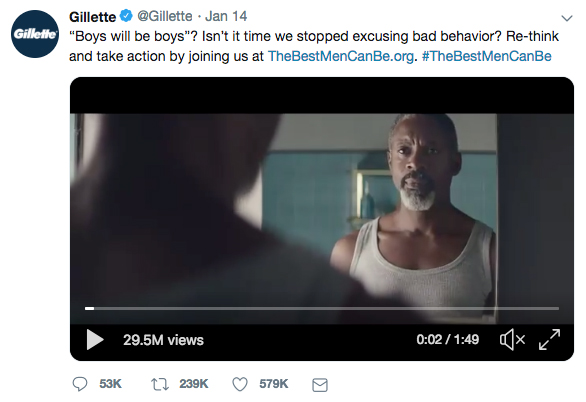Open the Gillette profile avatar

tap(35, 34)
